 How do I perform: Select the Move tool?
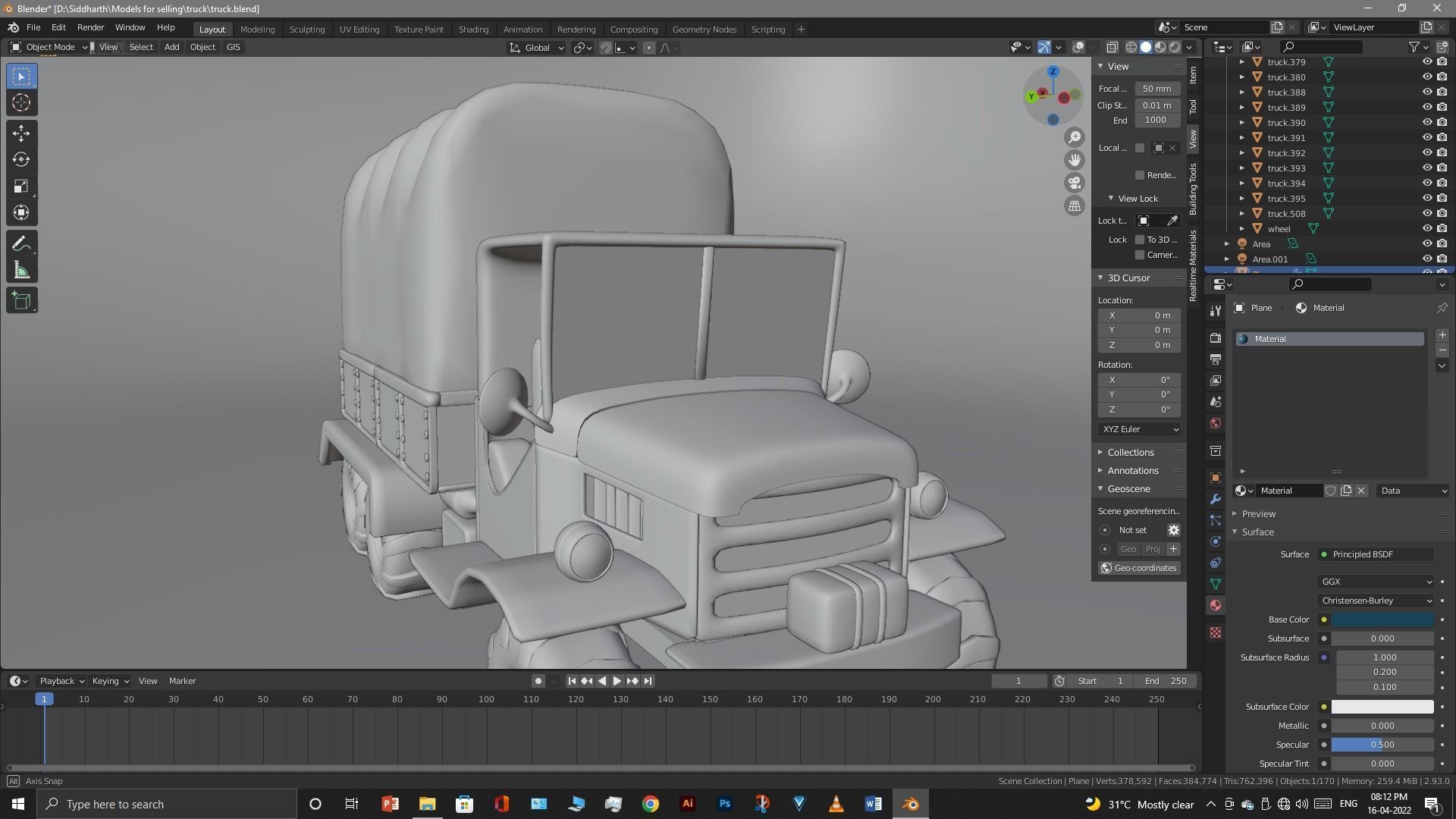(x=21, y=133)
